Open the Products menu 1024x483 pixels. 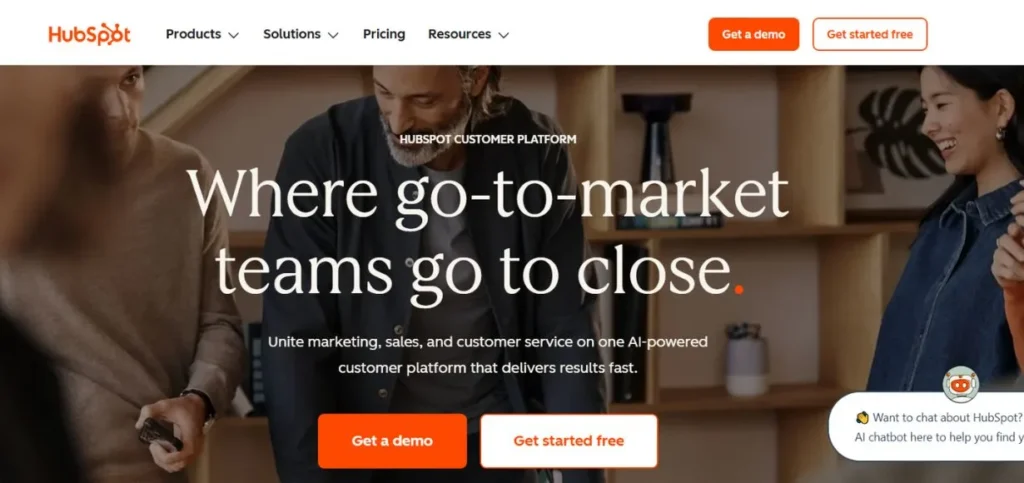coord(202,34)
